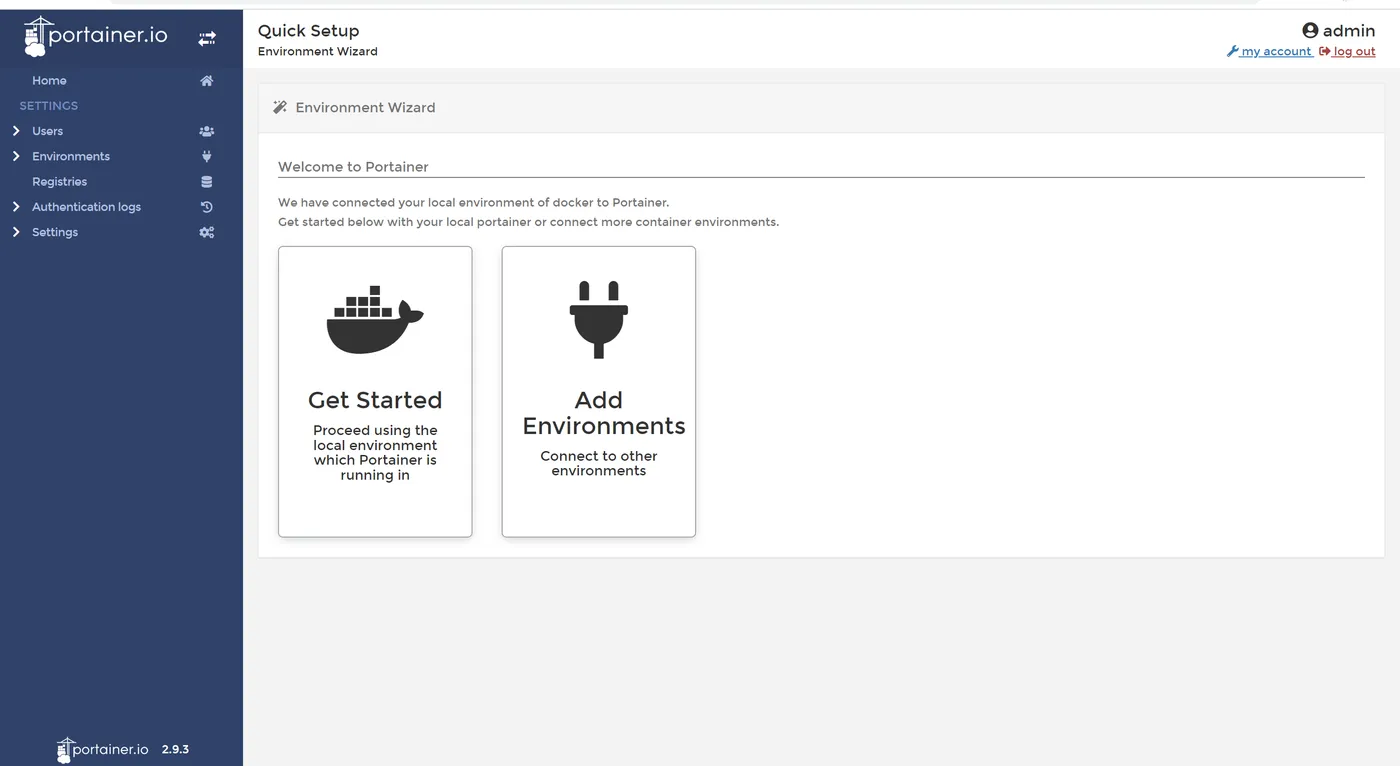The width and height of the screenshot is (1400, 766).
Task: Click the admin username text
Action: point(1349,30)
